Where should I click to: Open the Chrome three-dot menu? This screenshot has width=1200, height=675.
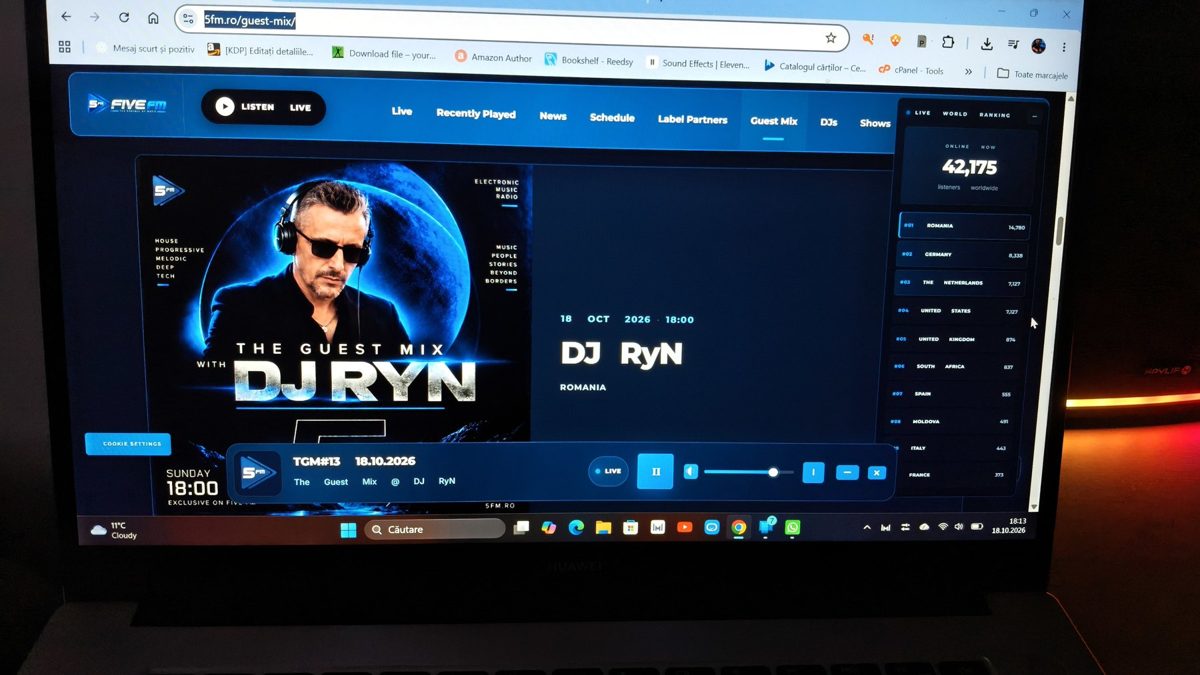pyautogui.click(x=1064, y=47)
